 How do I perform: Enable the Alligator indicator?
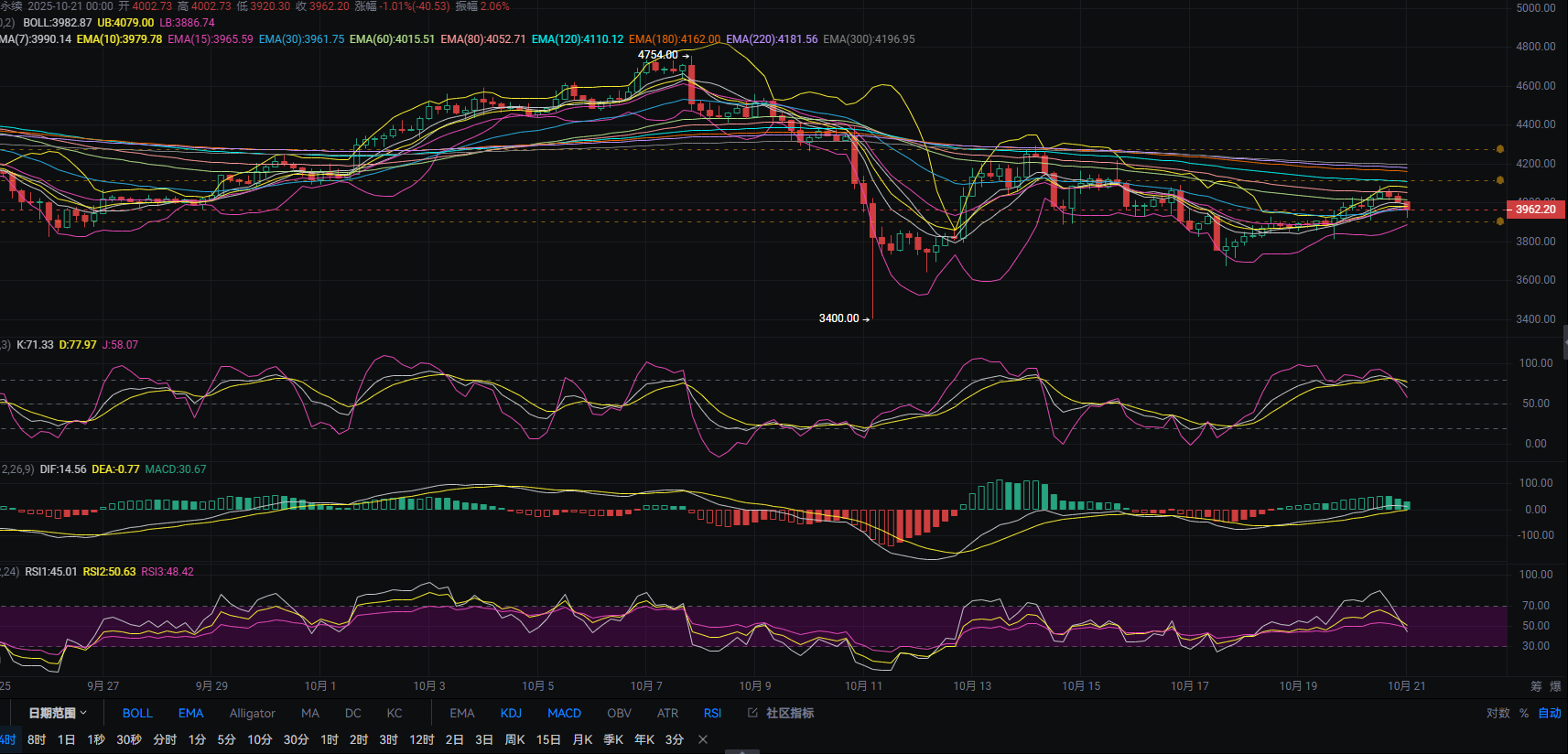[252, 713]
